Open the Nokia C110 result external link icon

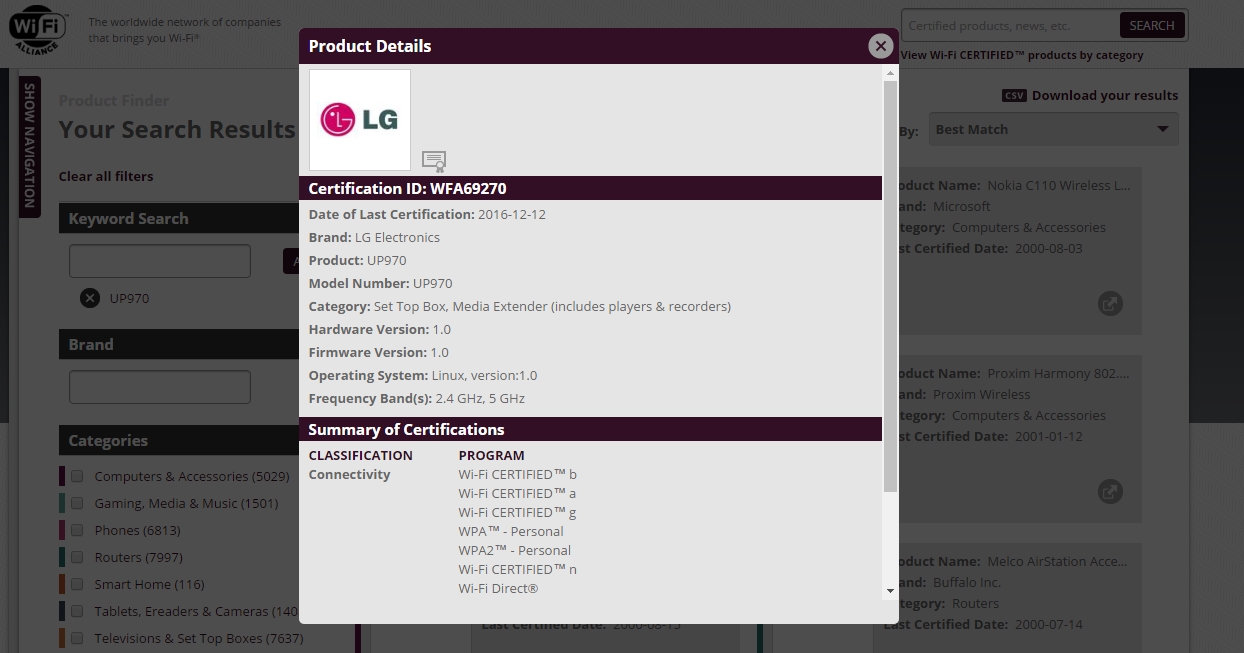click(x=1110, y=304)
